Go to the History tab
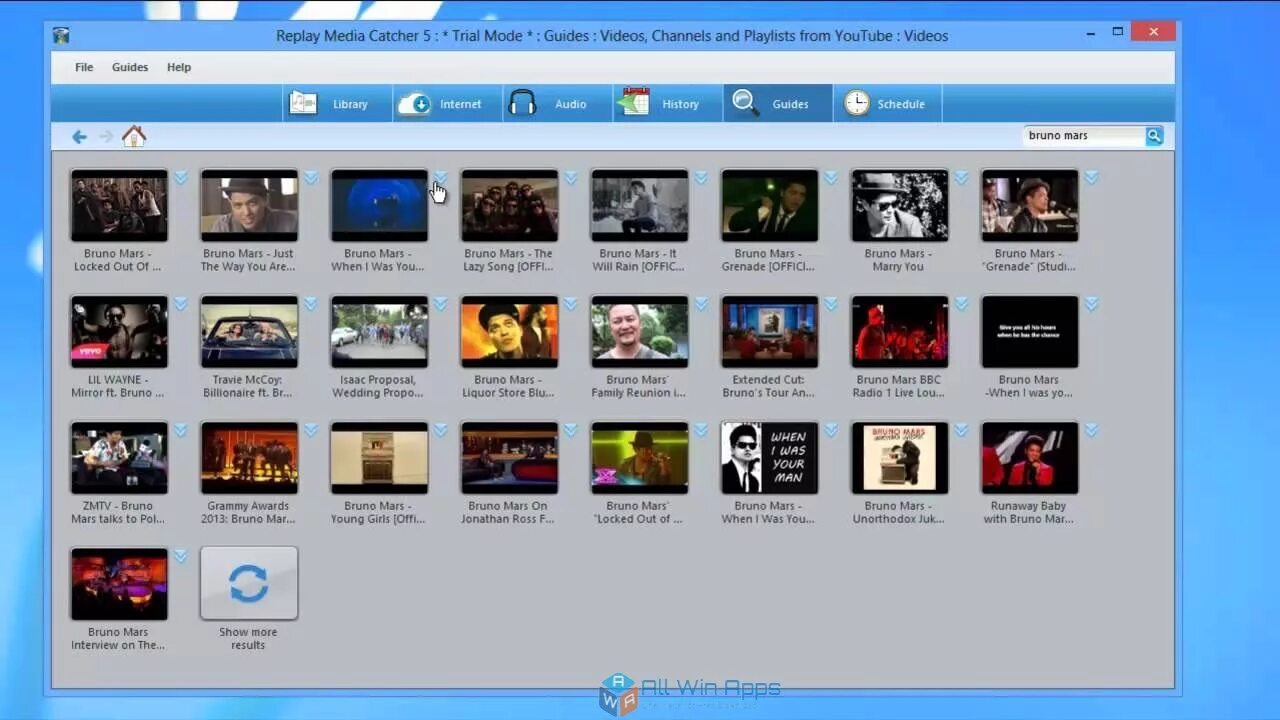 667,103
